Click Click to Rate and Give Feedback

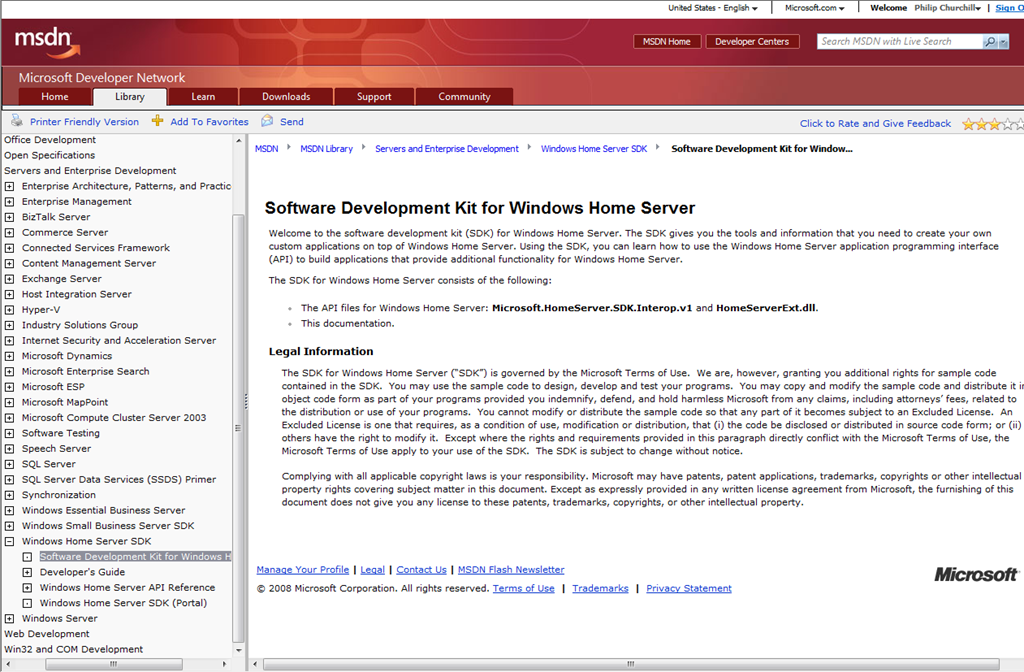(875, 123)
